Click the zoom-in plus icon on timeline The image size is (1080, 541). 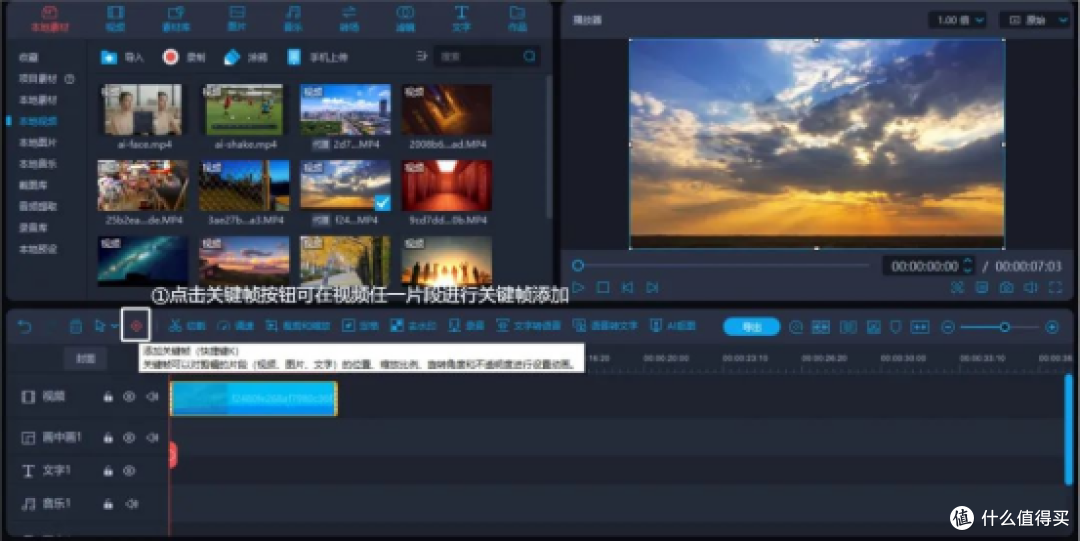coord(1052,327)
